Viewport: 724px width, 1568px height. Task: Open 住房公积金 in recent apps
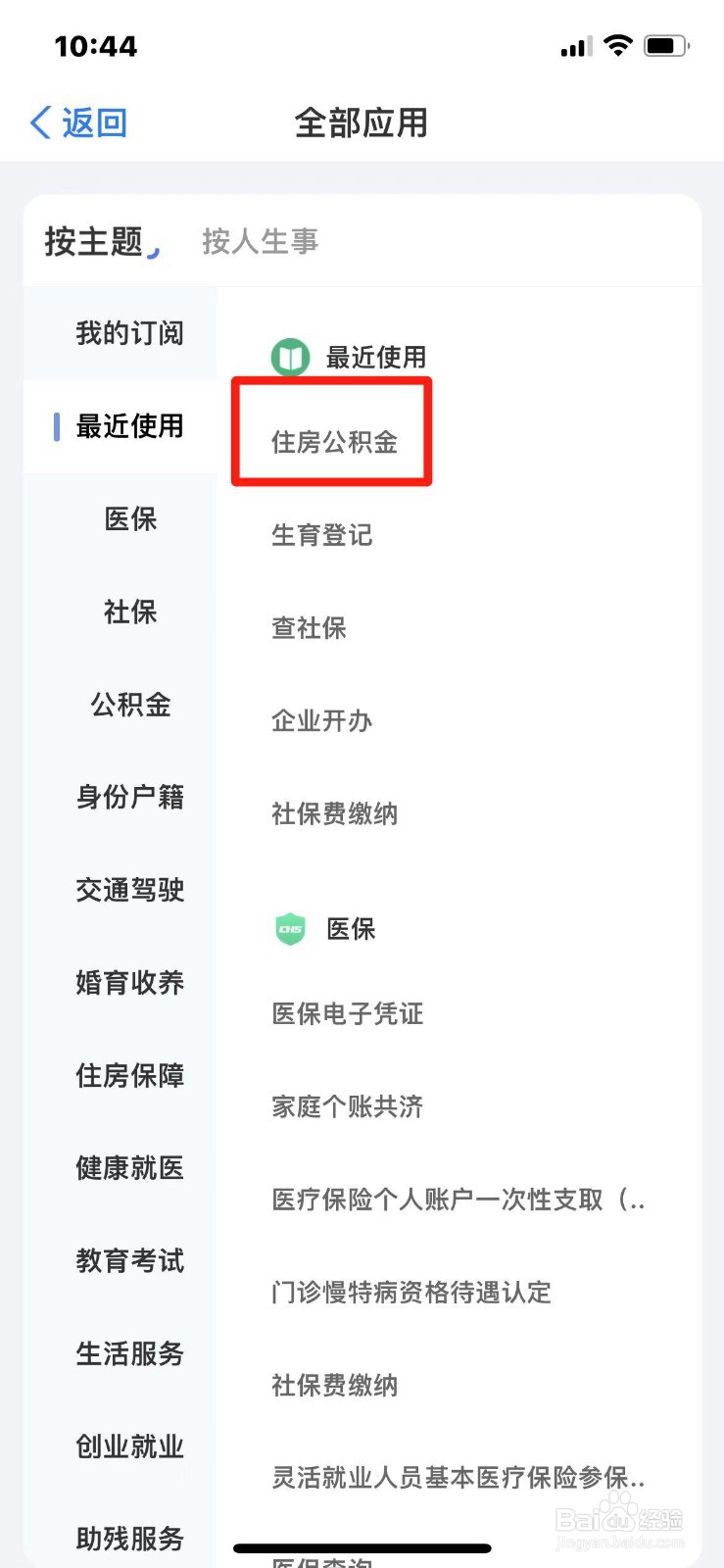point(335,442)
